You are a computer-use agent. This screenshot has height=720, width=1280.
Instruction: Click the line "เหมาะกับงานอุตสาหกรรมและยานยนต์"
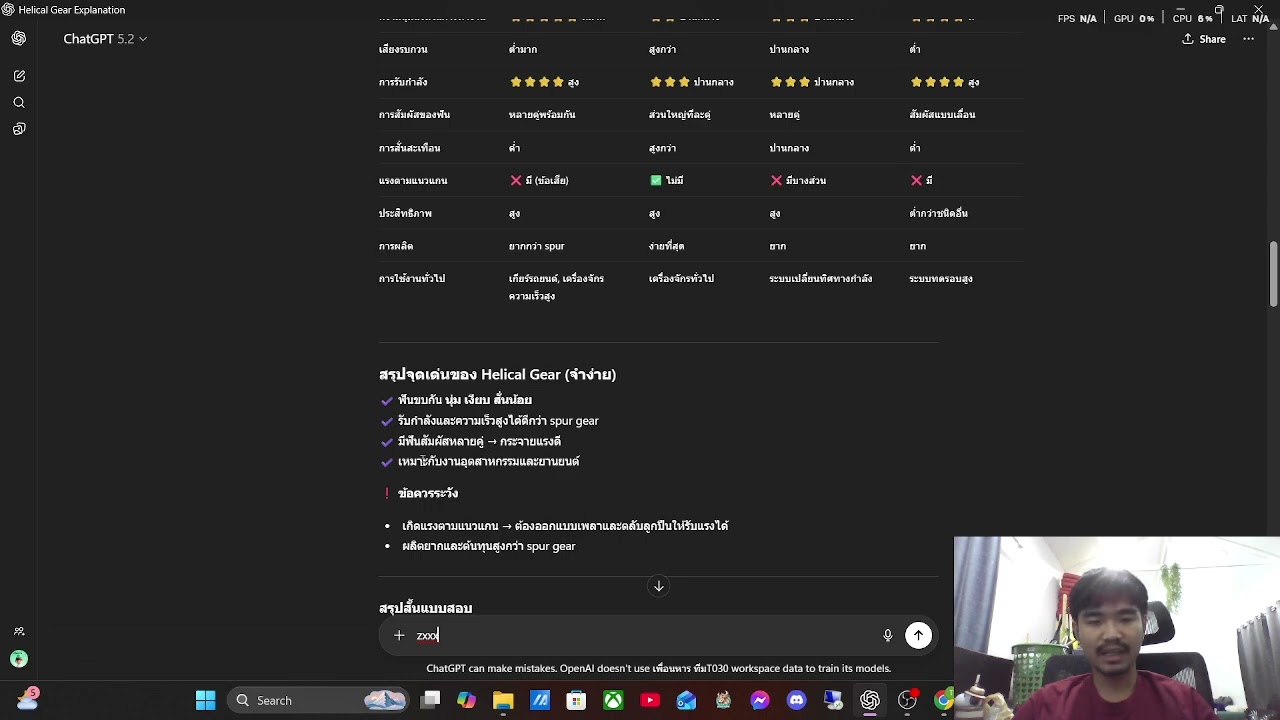pyautogui.click(x=489, y=462)
